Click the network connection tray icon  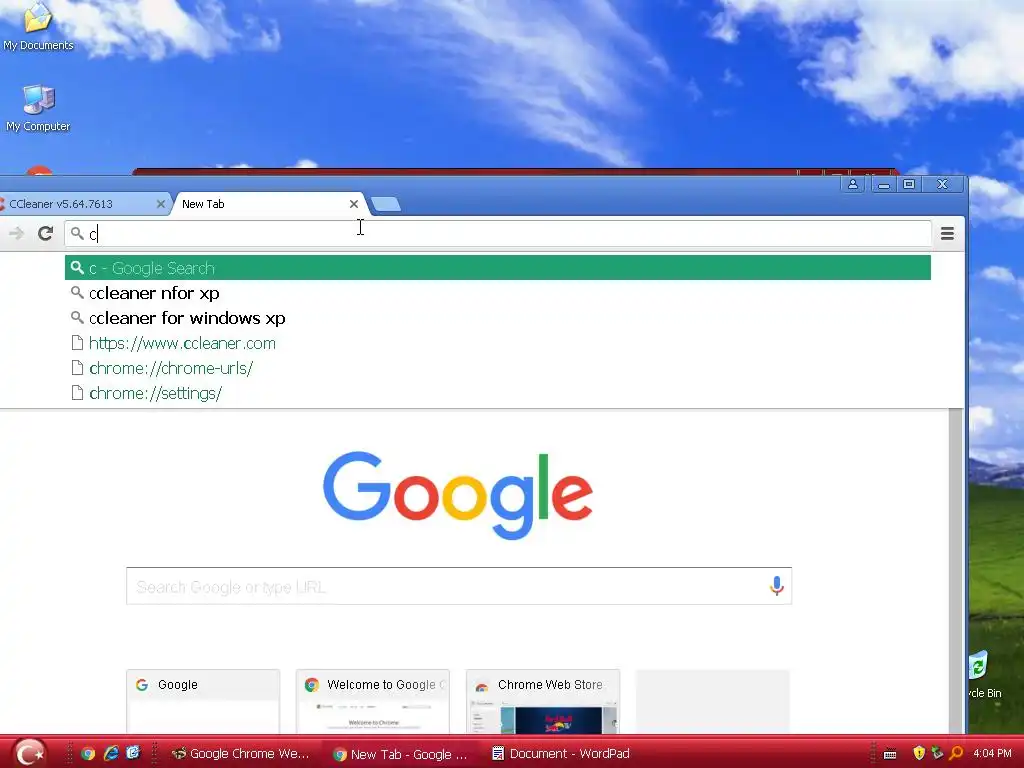(938, 753)
